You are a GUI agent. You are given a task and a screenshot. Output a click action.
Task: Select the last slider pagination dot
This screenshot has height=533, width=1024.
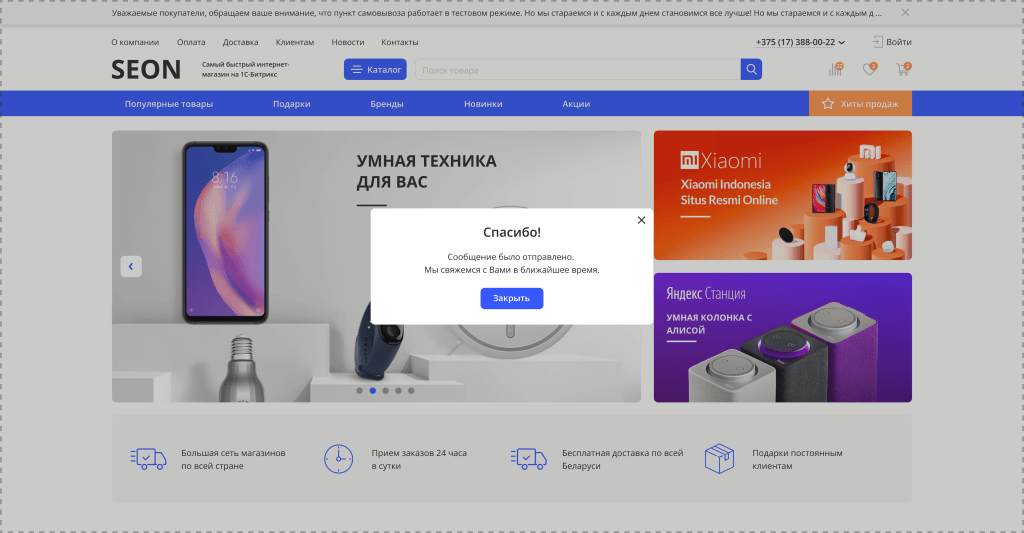(411, 391)
